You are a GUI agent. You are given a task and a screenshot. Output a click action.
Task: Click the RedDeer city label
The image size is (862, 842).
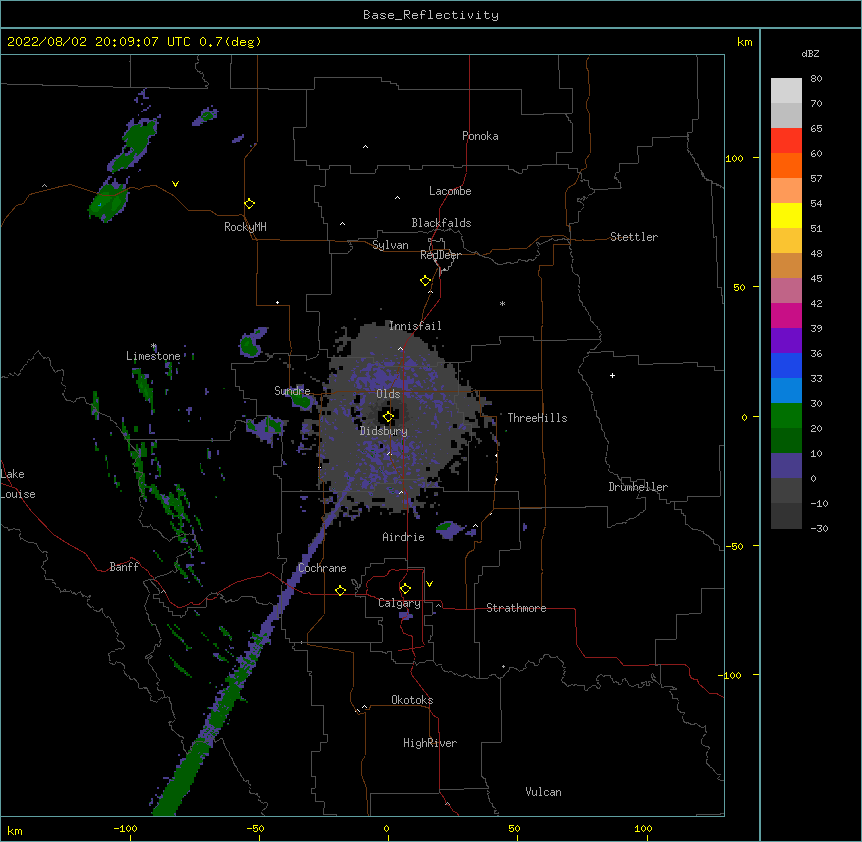440,255
